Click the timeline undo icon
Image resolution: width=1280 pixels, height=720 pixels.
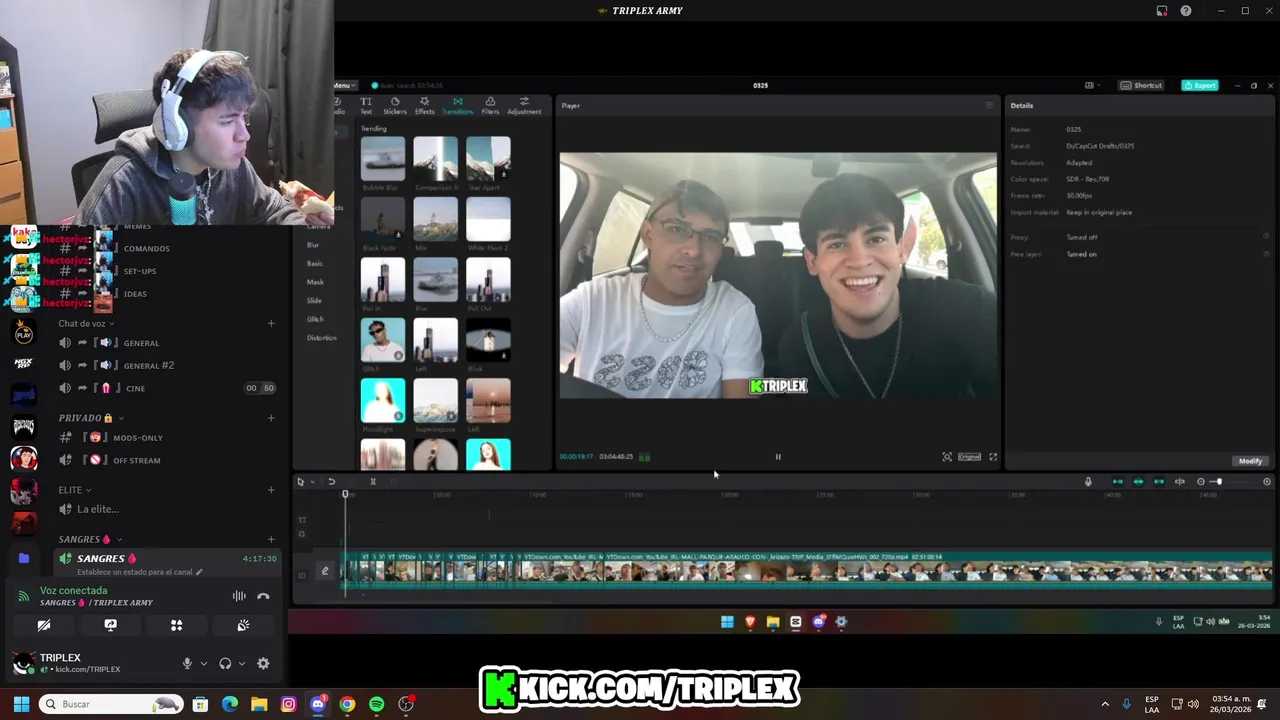[x=331, y=482]
